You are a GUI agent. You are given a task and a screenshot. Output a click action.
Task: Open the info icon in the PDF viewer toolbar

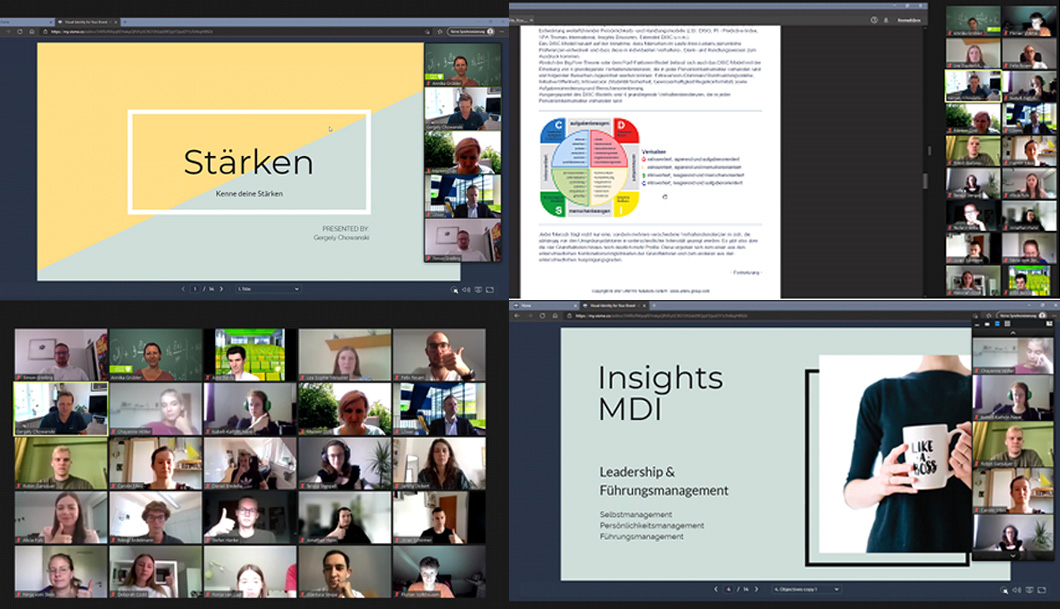tap(874, 20)
